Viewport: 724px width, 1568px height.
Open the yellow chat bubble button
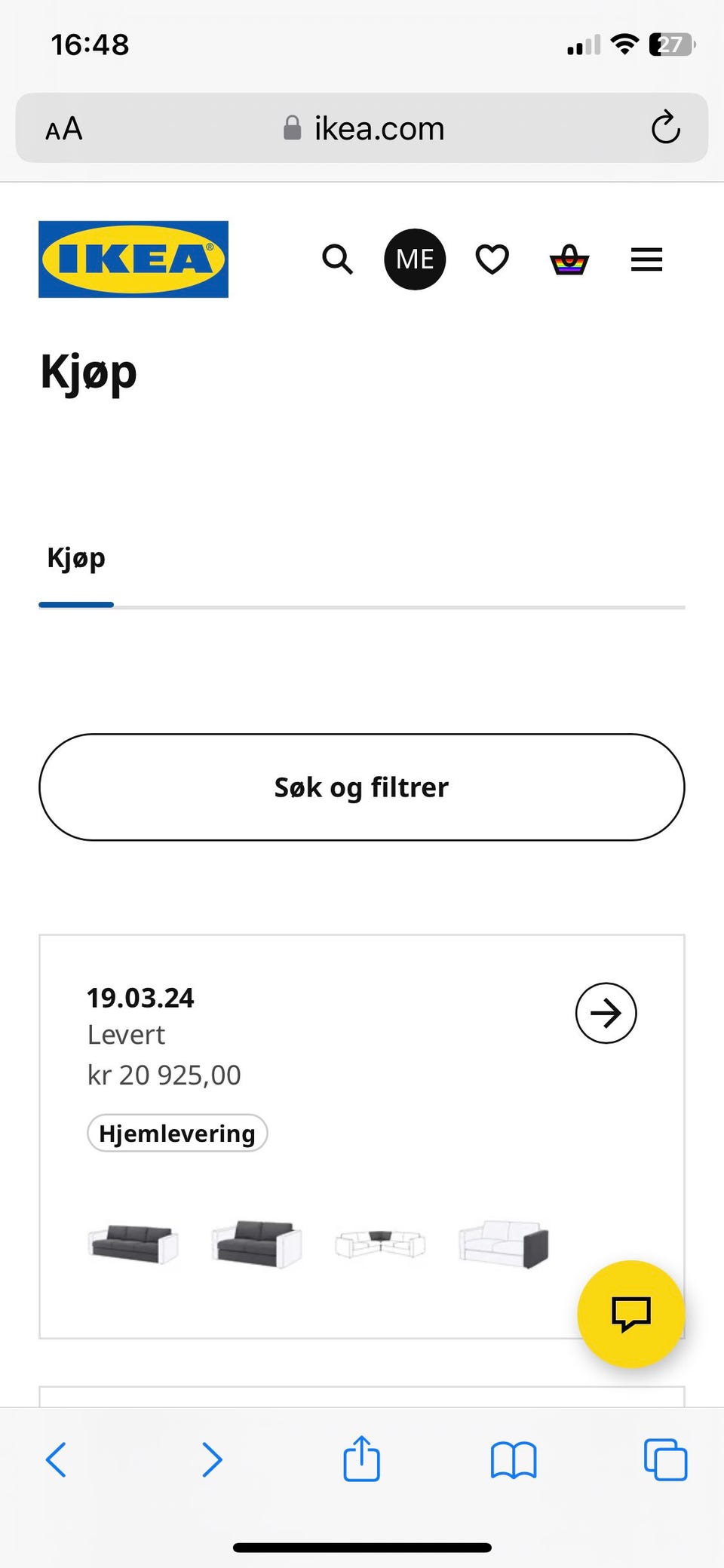tap(630, 1313)
